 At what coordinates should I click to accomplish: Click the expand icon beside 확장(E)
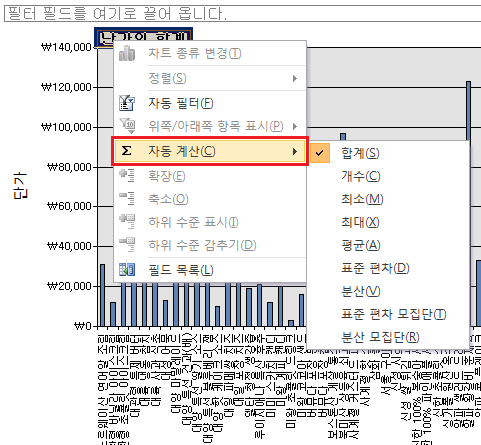click(127, 176)
